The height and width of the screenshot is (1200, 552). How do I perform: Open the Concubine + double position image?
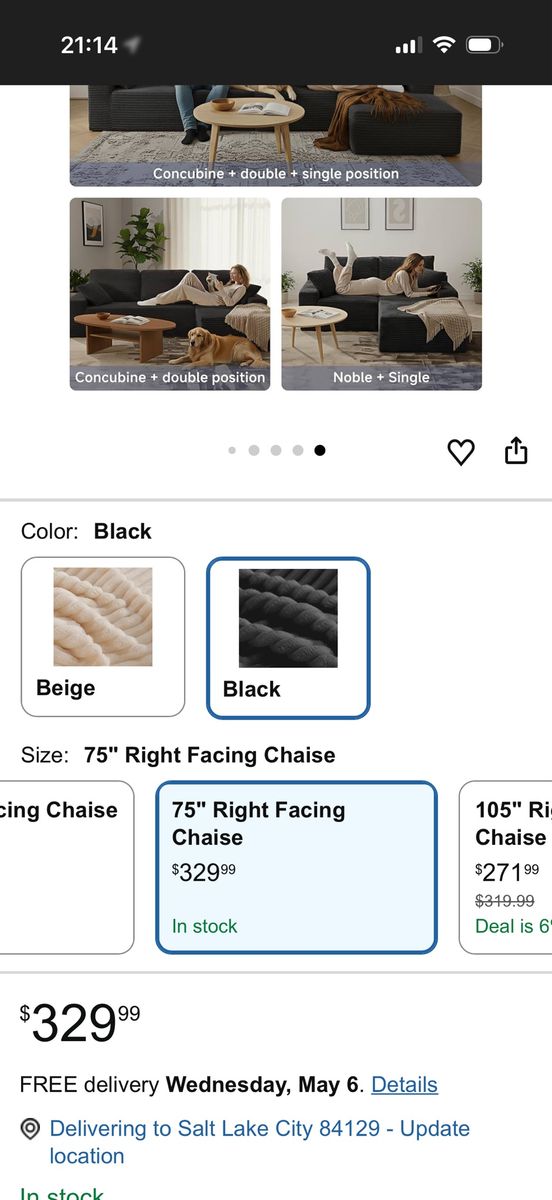pyautogui.click(x=170, y=294)
